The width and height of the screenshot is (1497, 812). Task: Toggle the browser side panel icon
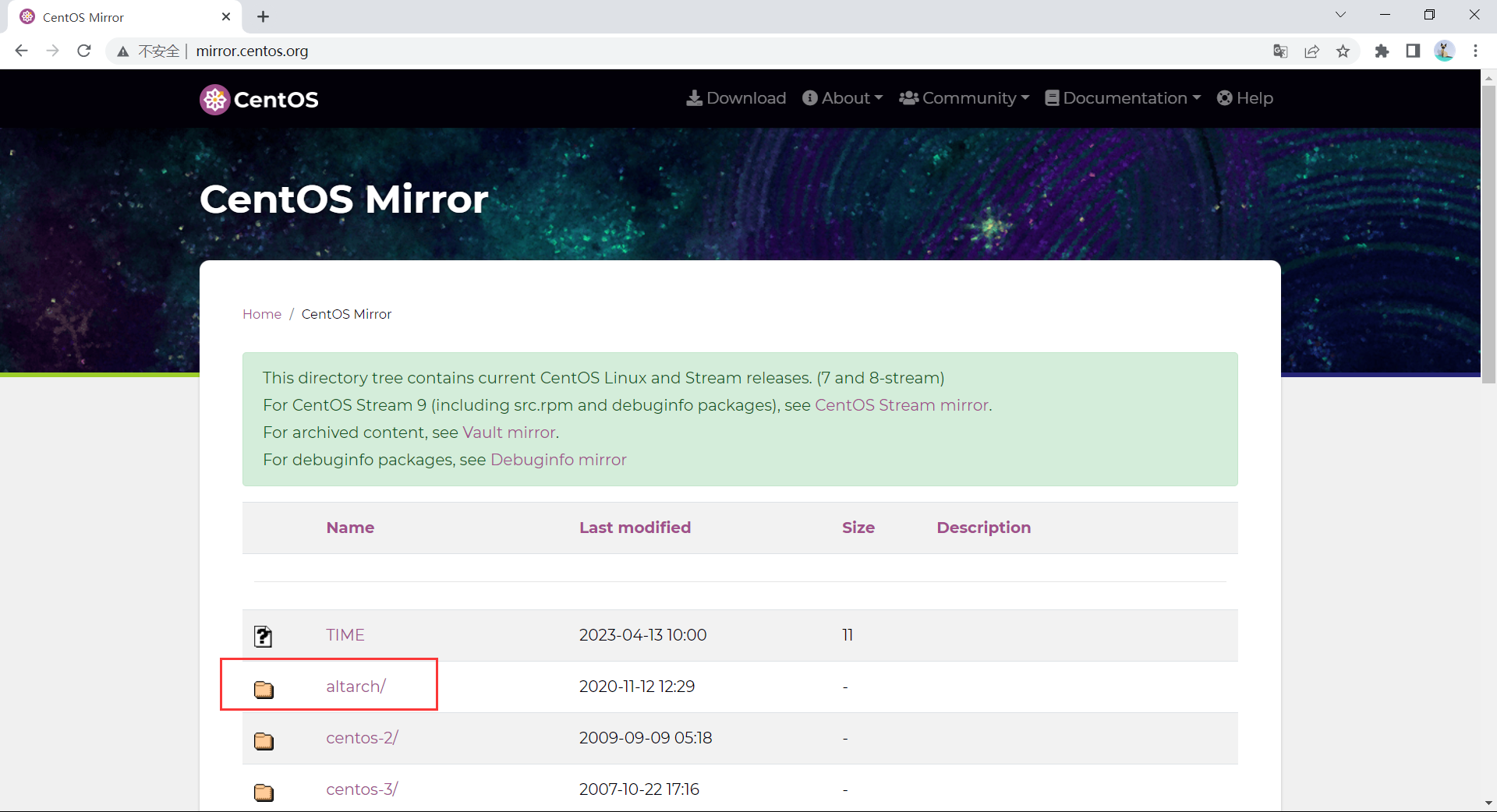pos(1413,51)
